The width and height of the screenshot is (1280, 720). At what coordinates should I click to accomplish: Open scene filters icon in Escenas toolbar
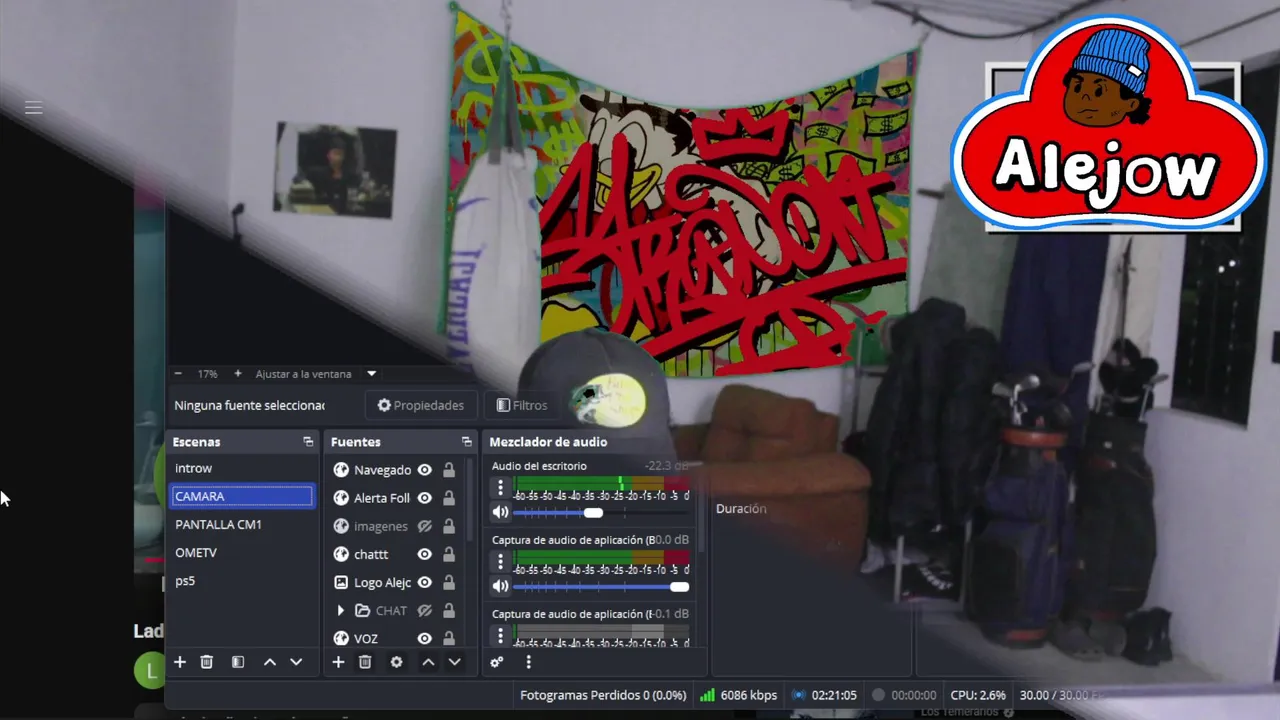[238, 662]
